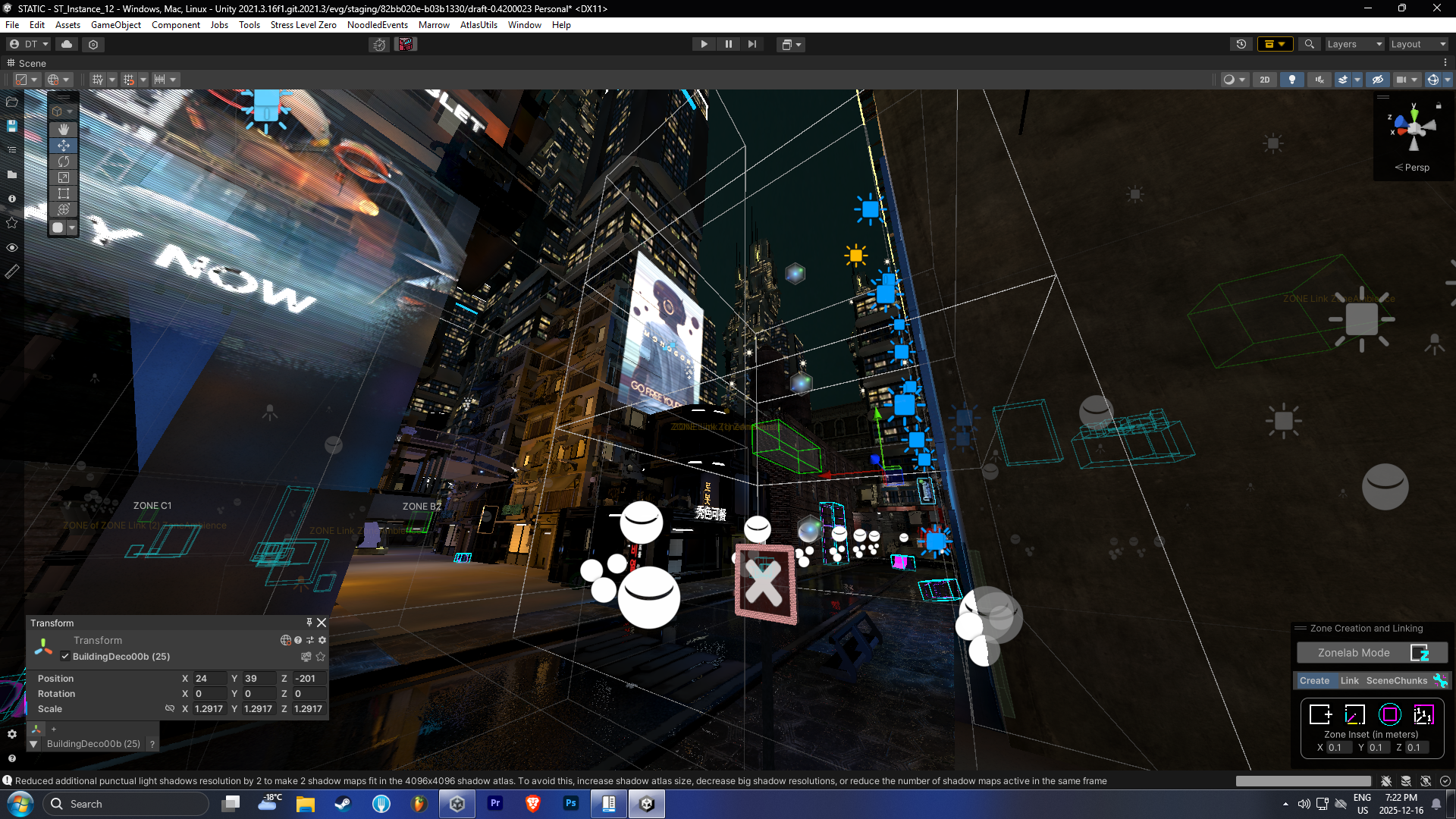Open Steam from the Windows taskbar

click(x=343, y=804)
